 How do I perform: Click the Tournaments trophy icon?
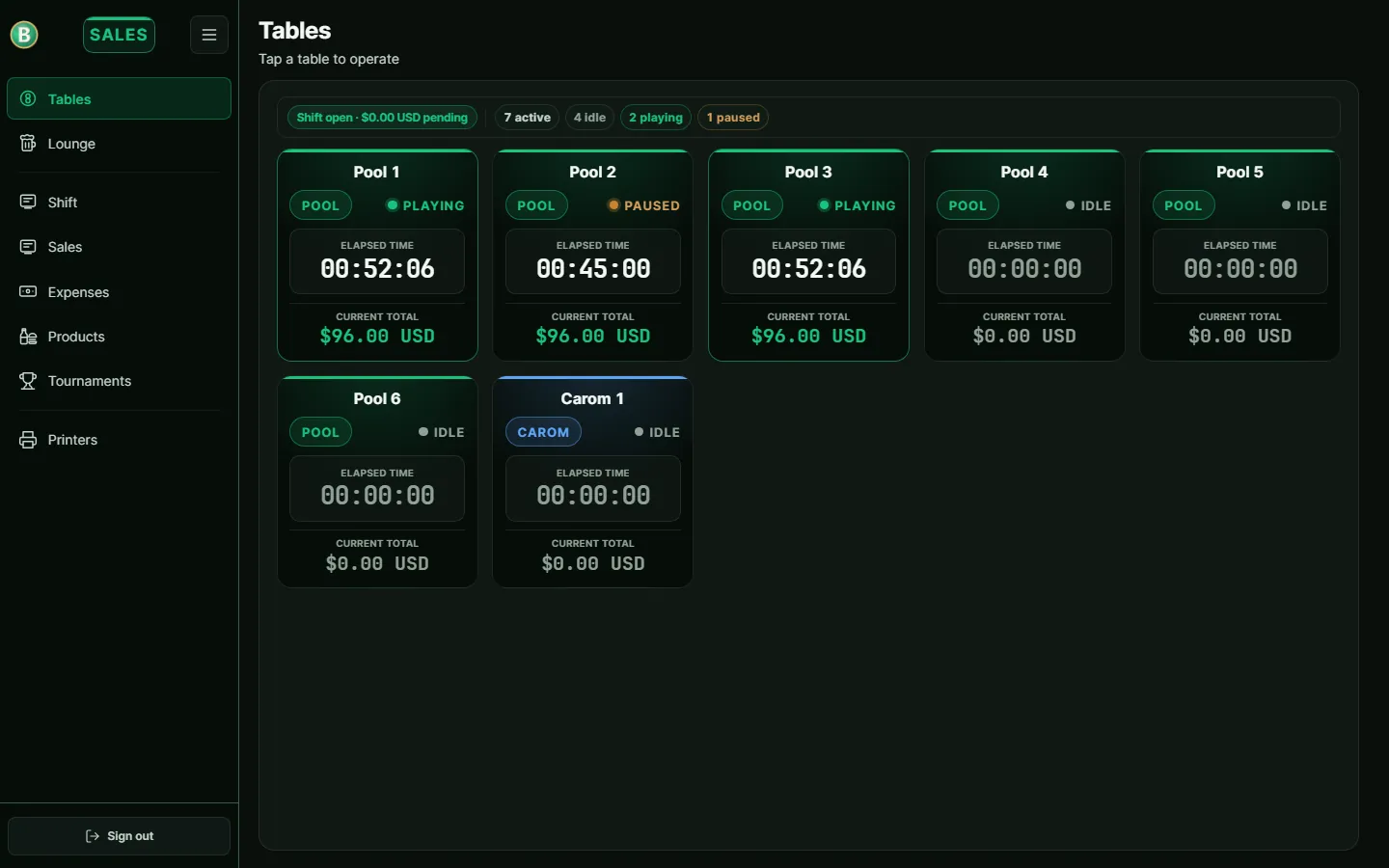(x=28, y=381)
